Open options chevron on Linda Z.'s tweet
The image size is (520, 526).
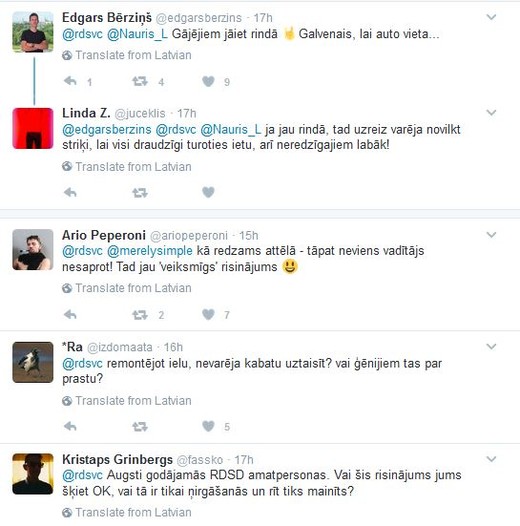click(491, 112)
